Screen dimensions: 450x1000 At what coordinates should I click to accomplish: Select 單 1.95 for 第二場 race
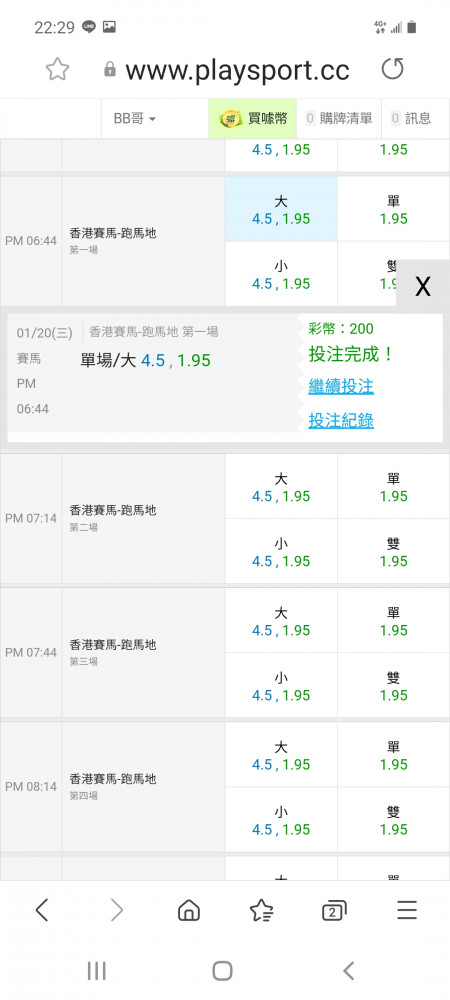393,487
